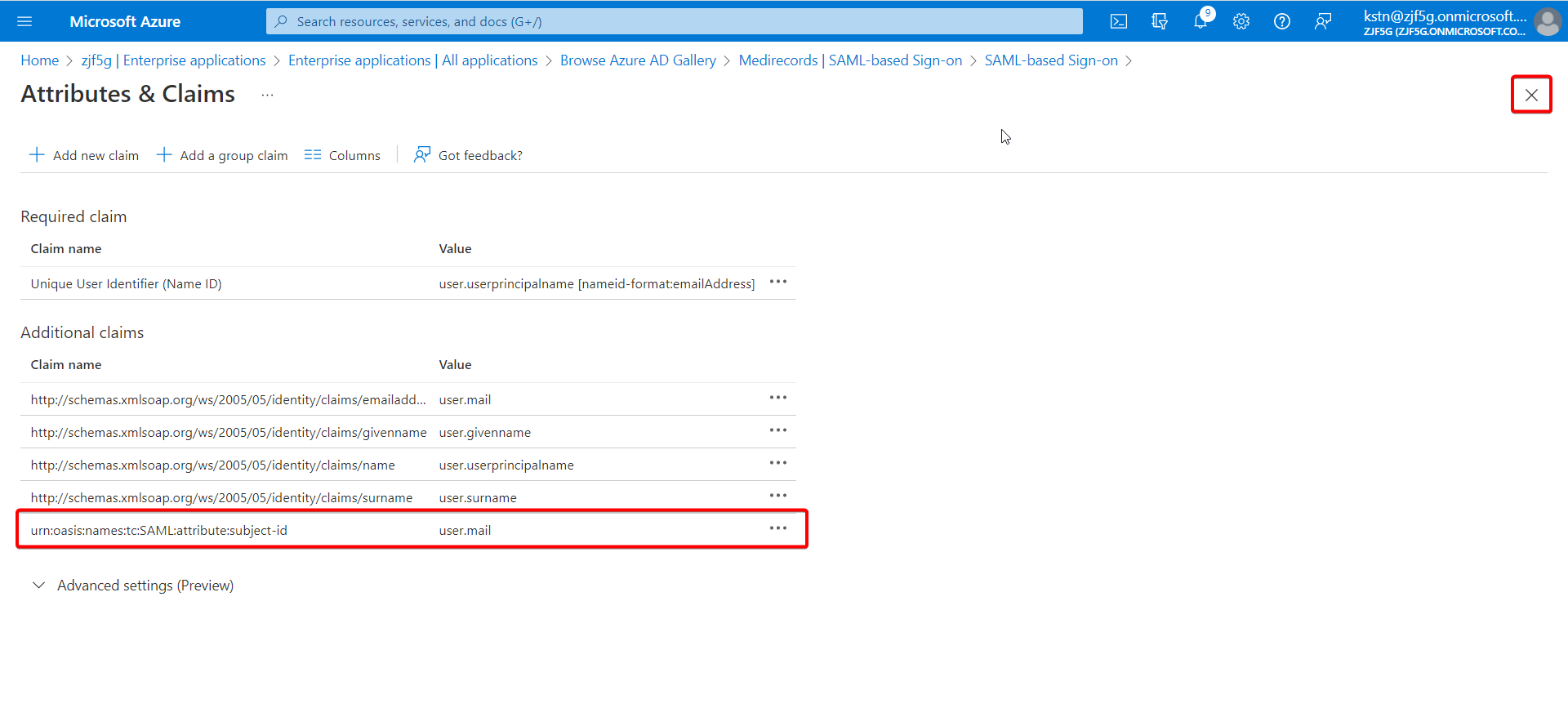Viewport: 1568px width, 708px height.
Task: Open Browse Azure AD Gallery breadcrumb
Action: click(x=638, y=60)
